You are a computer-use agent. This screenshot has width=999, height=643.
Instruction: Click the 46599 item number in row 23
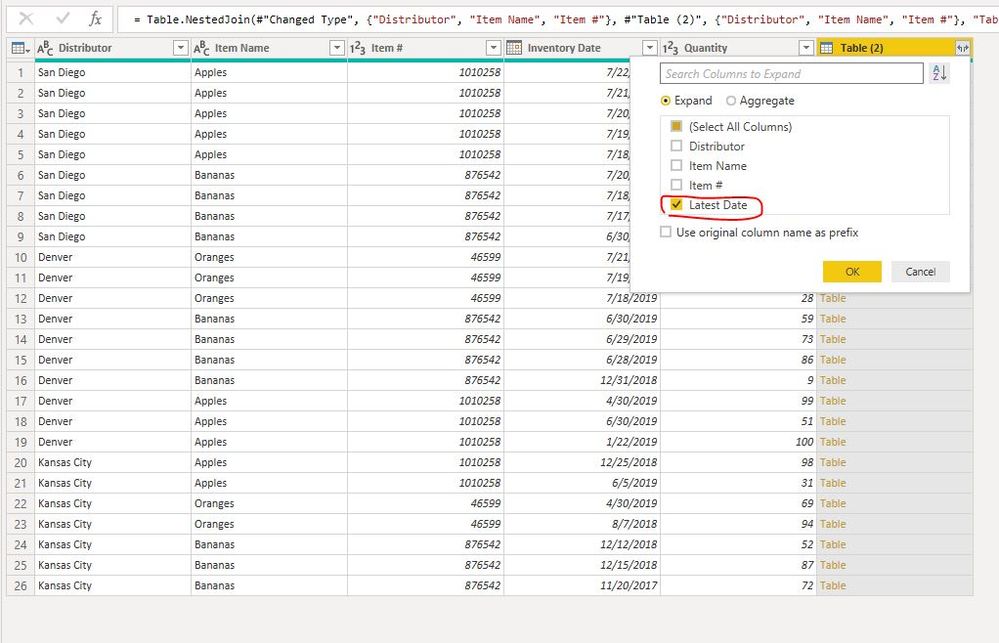(426, 524)
